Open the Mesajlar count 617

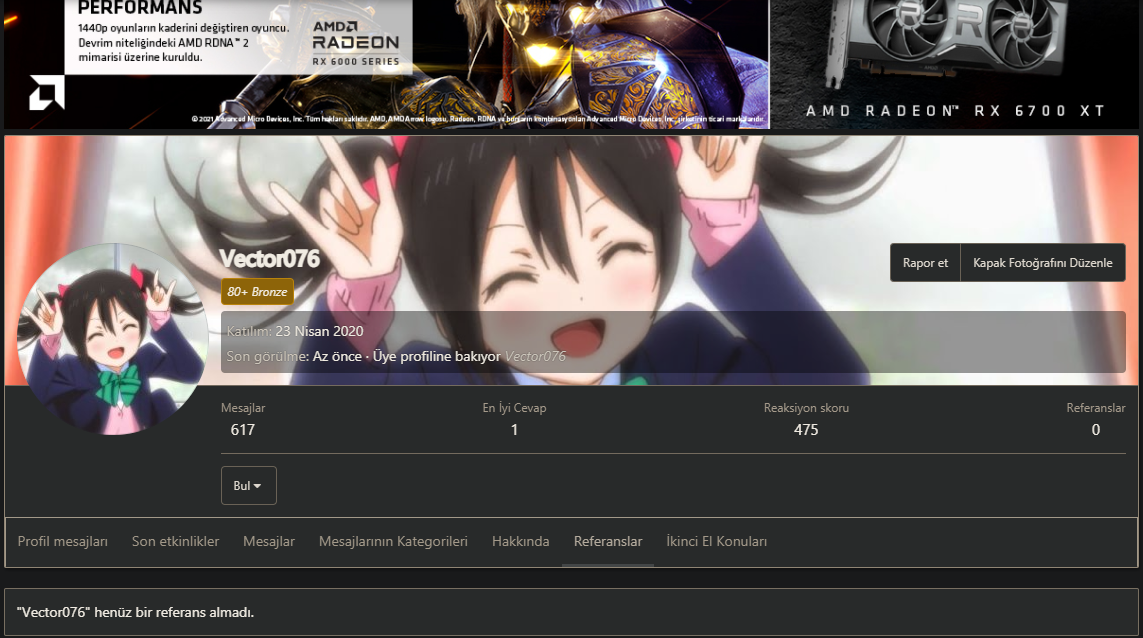243,430
